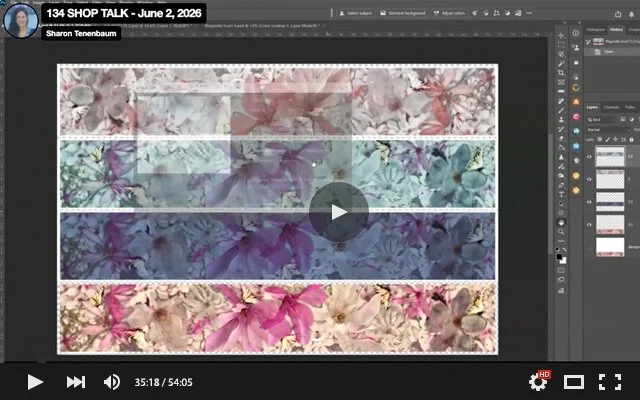Toggle lock transparent pixels
This screenshot has height=400, width=640.
point(600,139)
